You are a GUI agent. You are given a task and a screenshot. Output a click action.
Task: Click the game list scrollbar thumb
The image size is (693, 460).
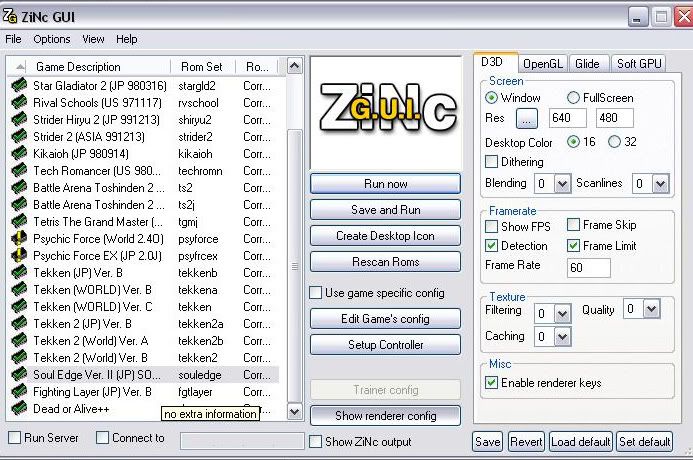(294, 266)
